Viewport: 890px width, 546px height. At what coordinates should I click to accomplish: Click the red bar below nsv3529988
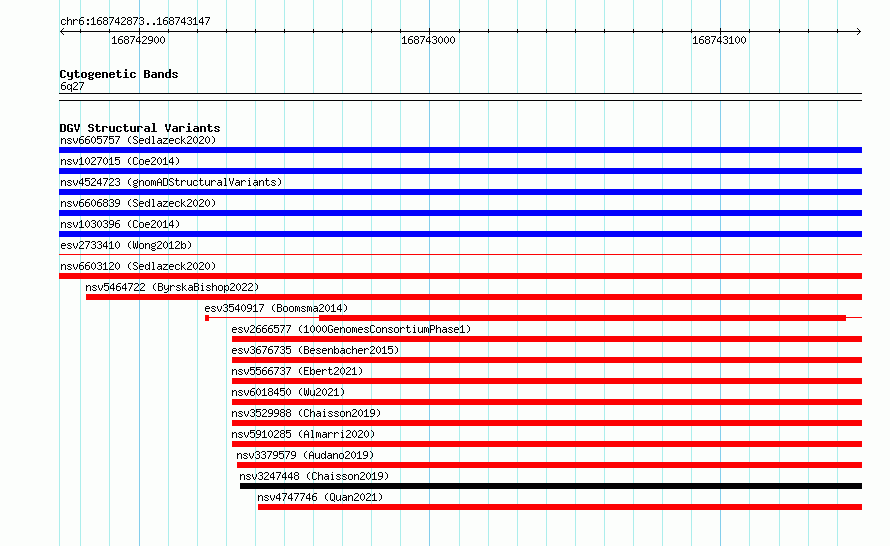pyautogui.click(x=547, y=423)
